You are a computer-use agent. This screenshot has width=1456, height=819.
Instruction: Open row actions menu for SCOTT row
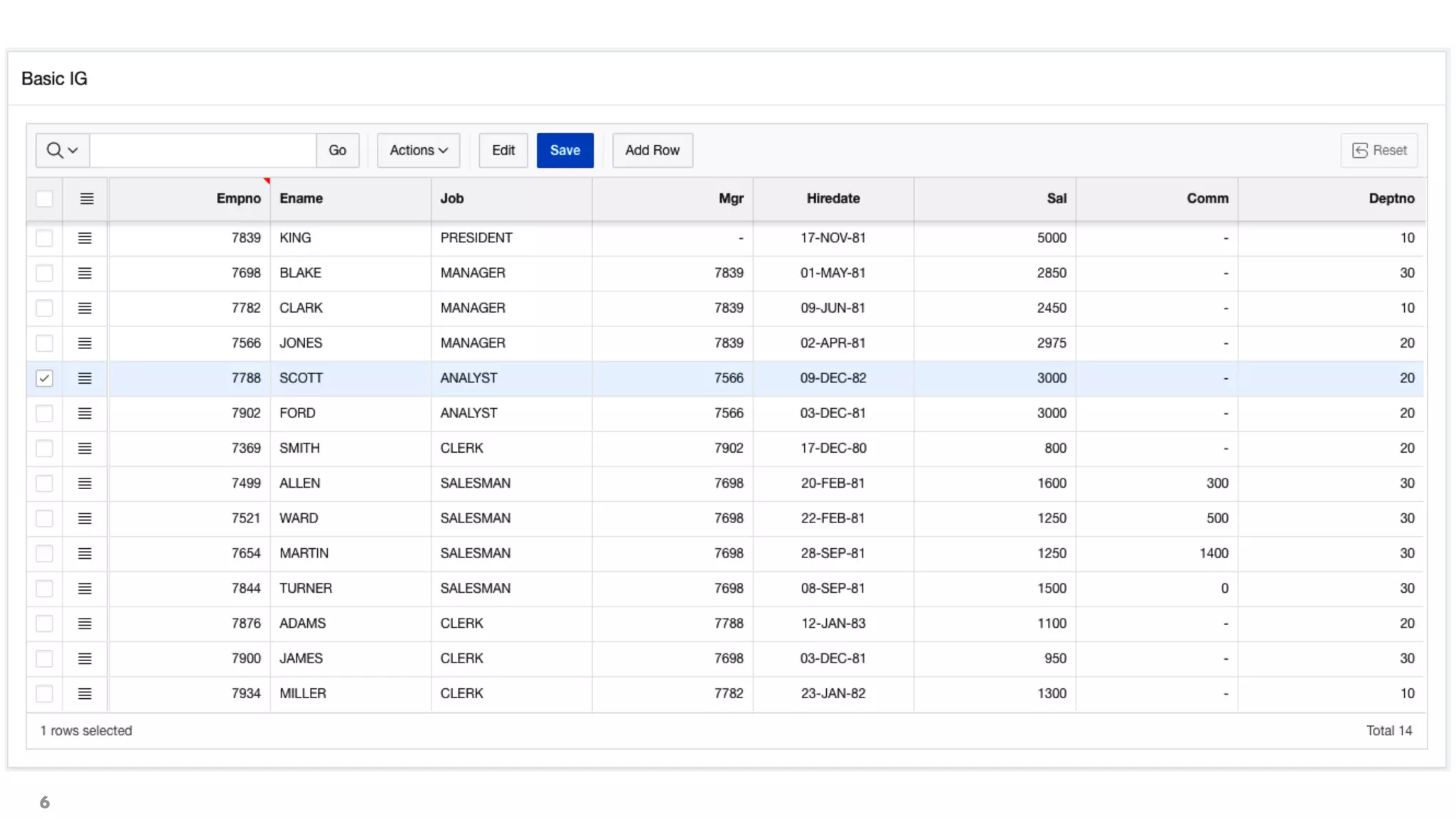[85, 378]
